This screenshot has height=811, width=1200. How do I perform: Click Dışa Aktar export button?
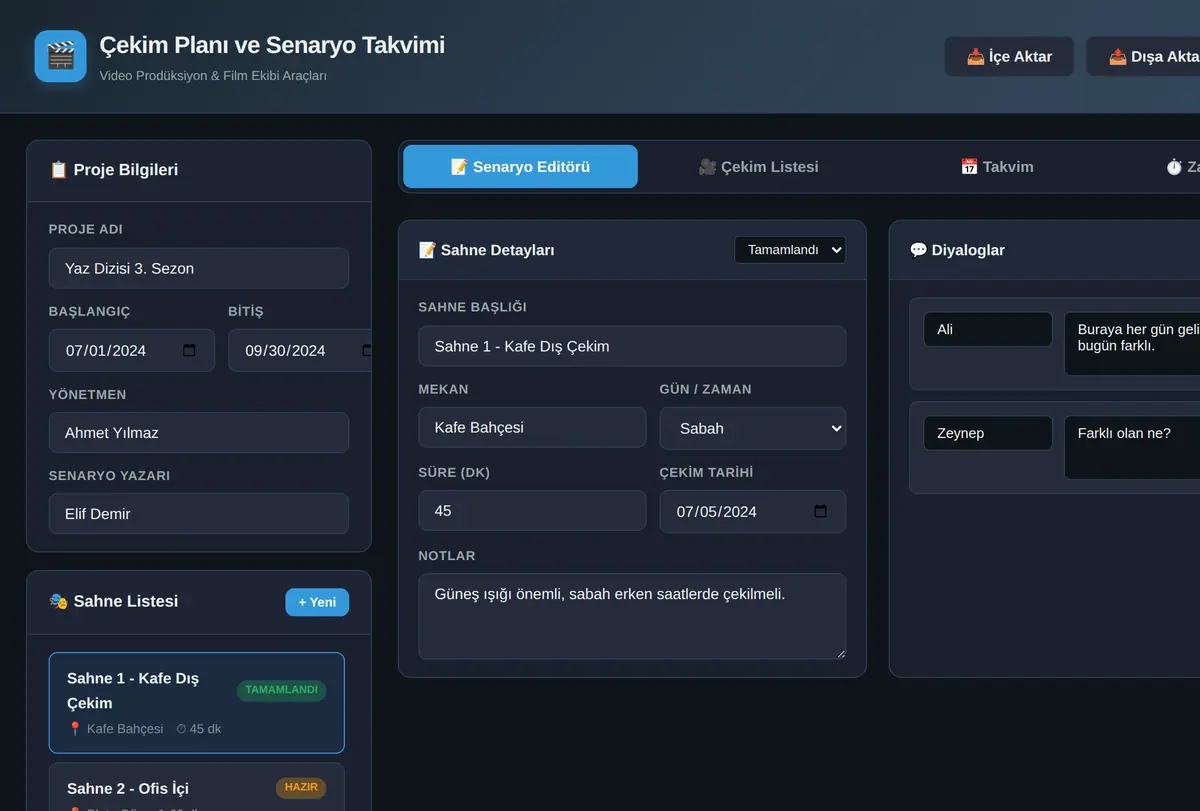(1143, 57)
